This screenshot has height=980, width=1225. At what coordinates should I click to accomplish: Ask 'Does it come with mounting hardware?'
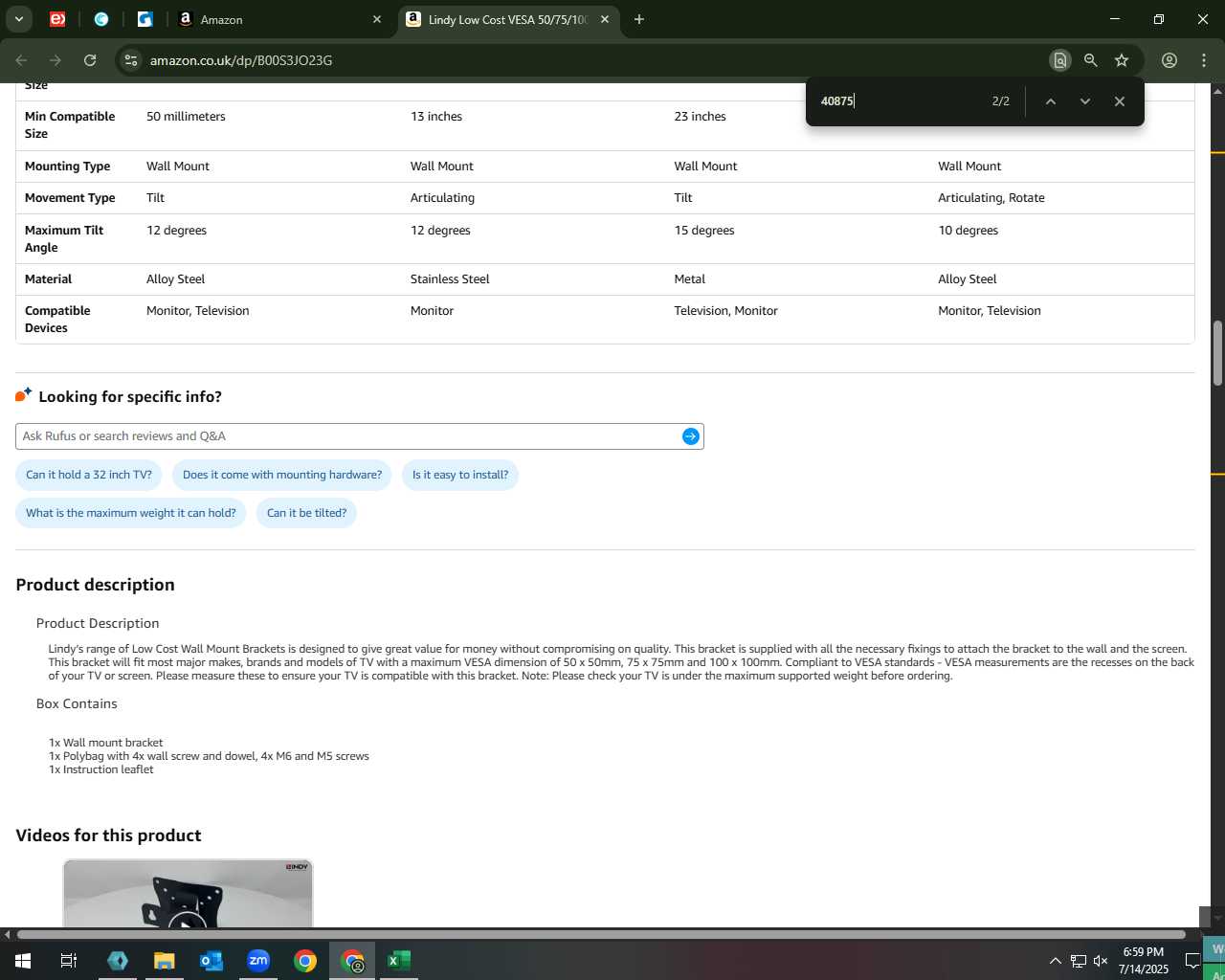(282, 475)
